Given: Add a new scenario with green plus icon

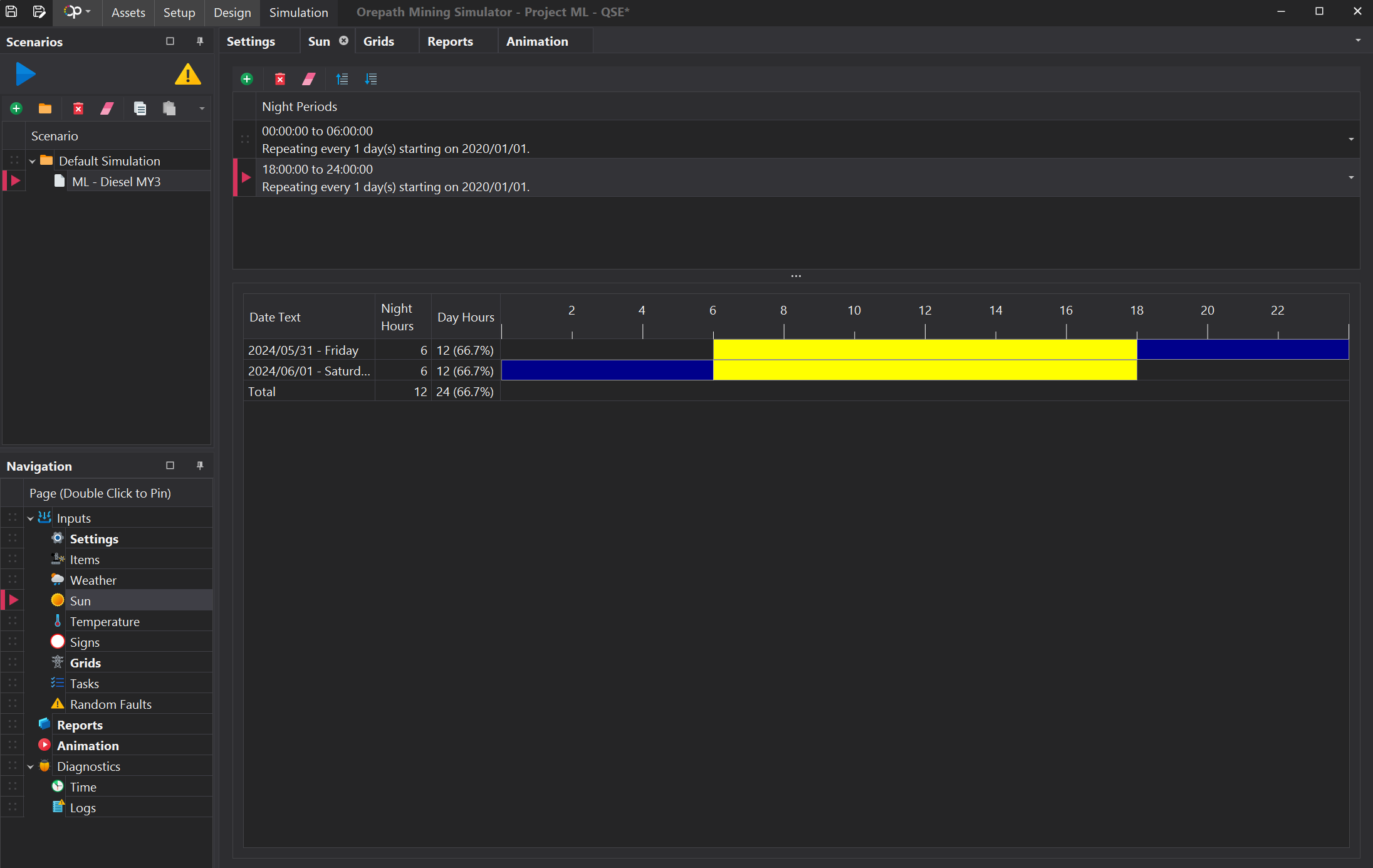Looking at the screenshot, I should (16, 108).
